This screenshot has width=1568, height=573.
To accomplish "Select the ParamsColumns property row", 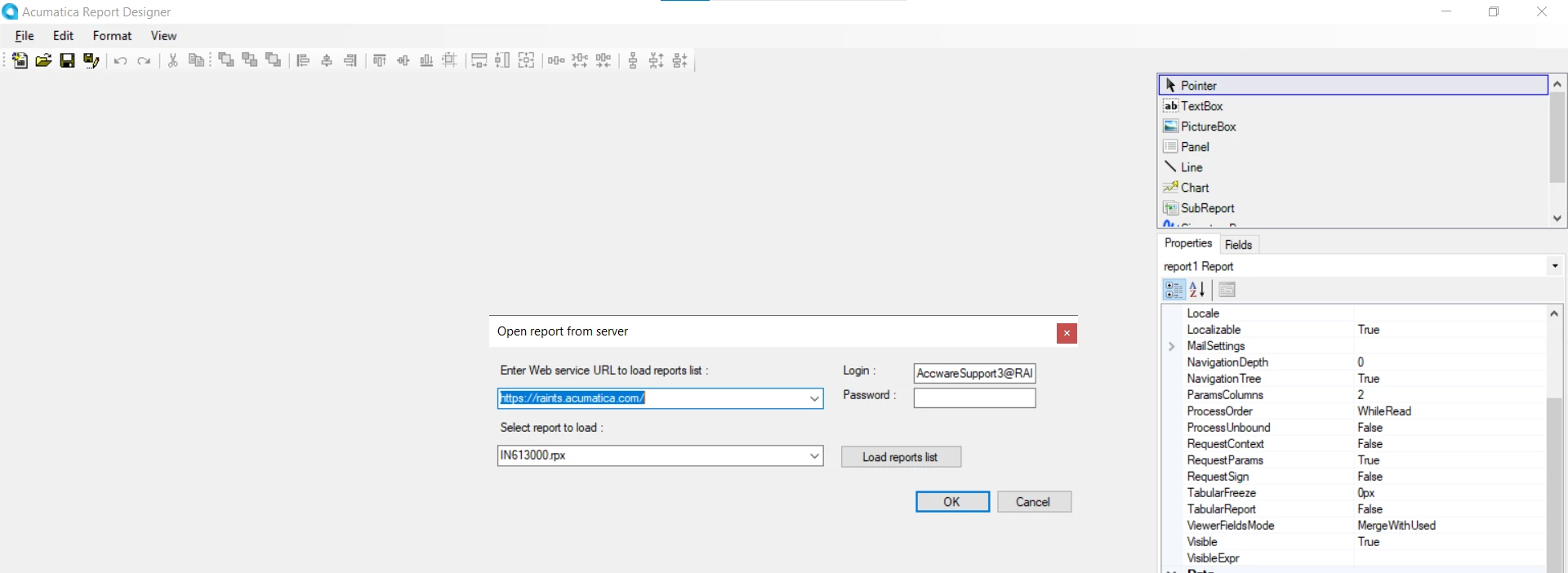I will [1353, 395].
